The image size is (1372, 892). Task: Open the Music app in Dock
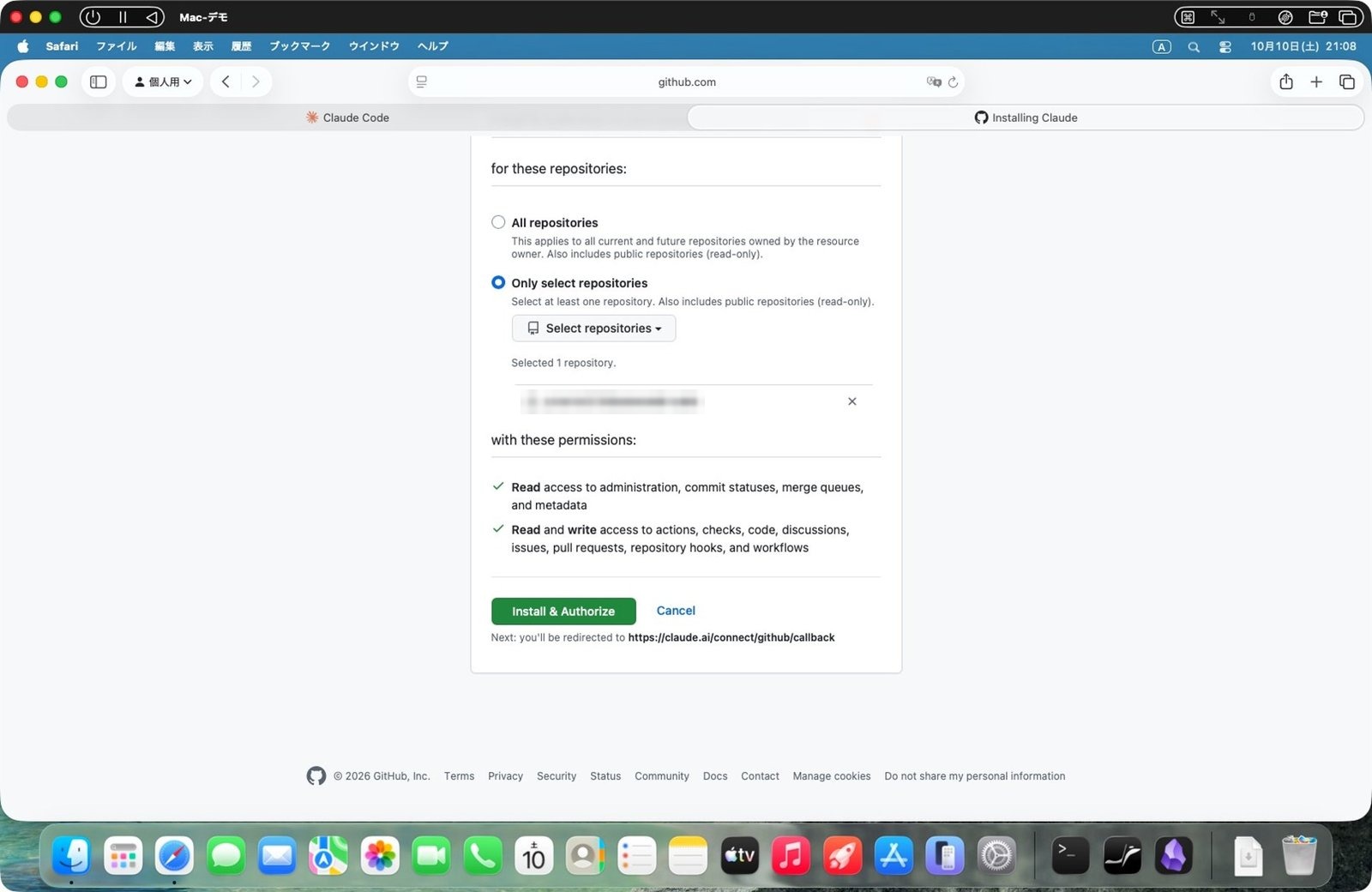791,856
